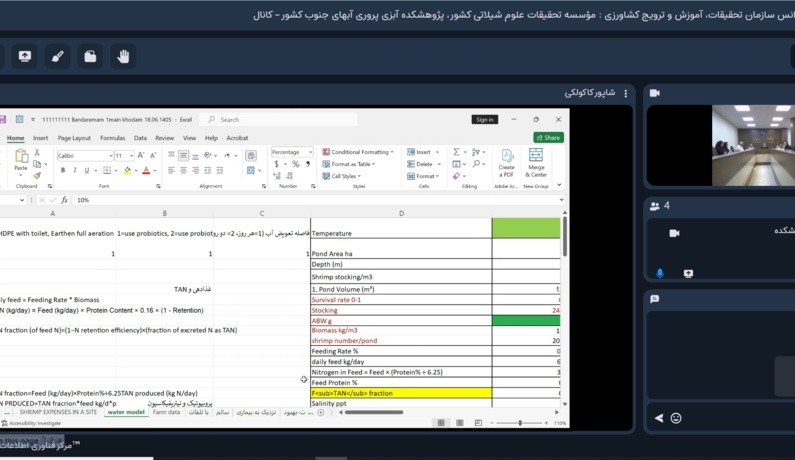
Task: Click the Percent Style icon
Action: [x=295, y=164]
